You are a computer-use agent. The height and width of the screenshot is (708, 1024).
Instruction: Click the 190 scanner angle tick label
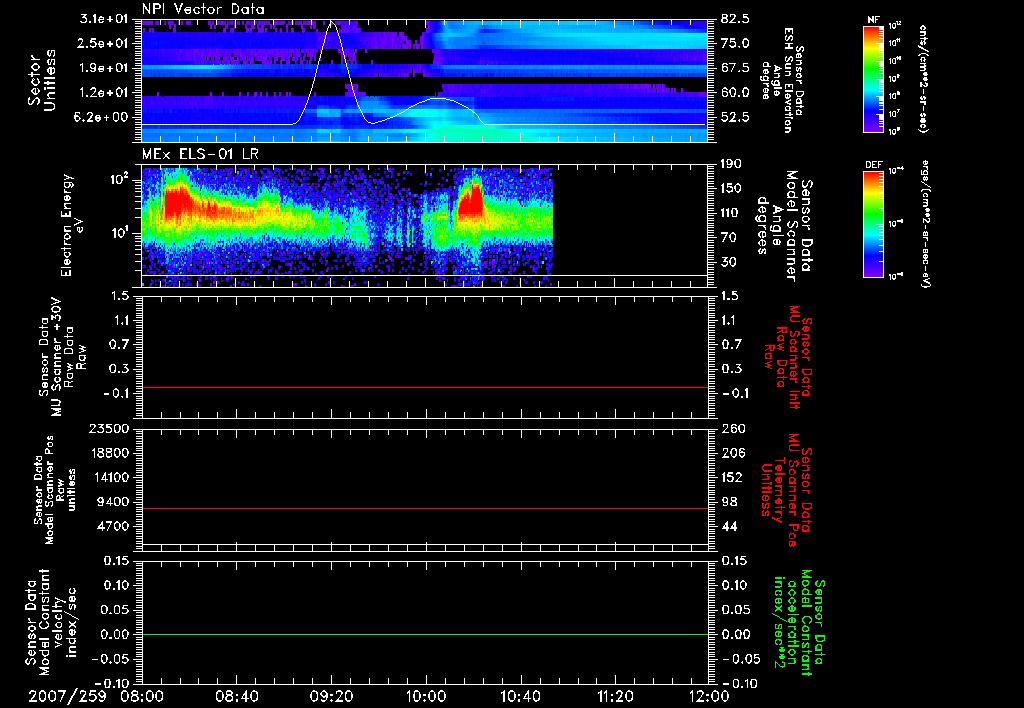732,164
